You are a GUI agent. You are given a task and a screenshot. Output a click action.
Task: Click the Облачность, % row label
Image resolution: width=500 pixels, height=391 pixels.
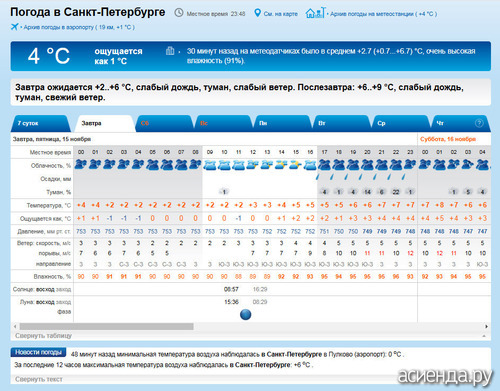tap(51, 166)
